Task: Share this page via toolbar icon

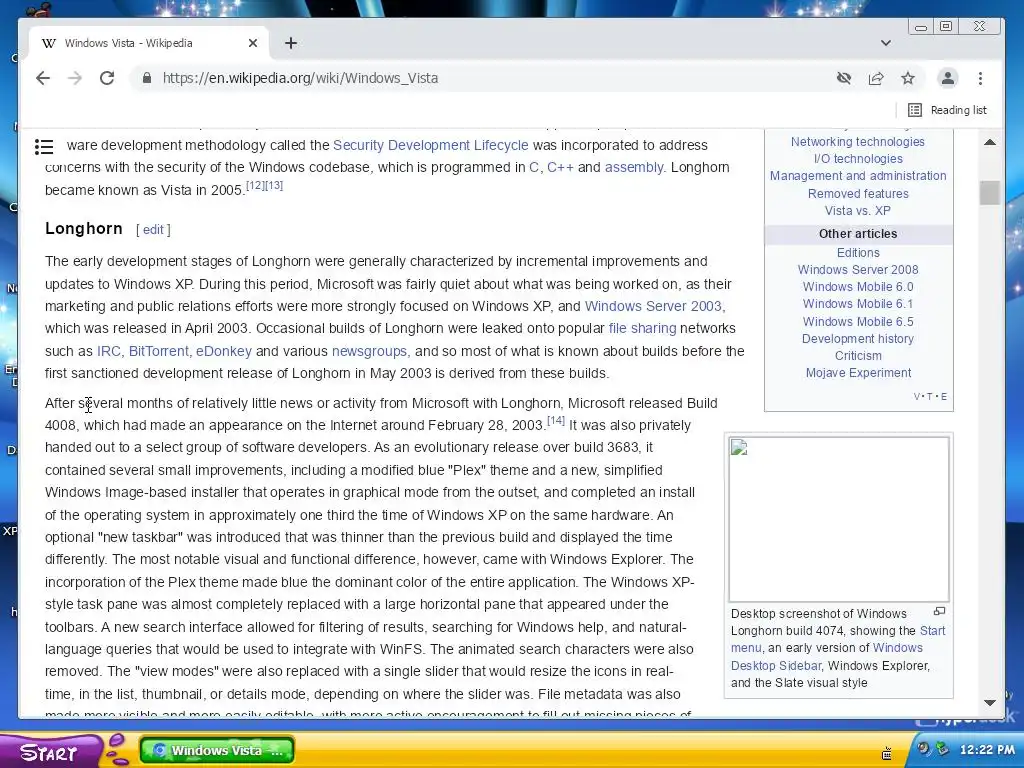Action: pyautogui.click(x=876, y=78)
